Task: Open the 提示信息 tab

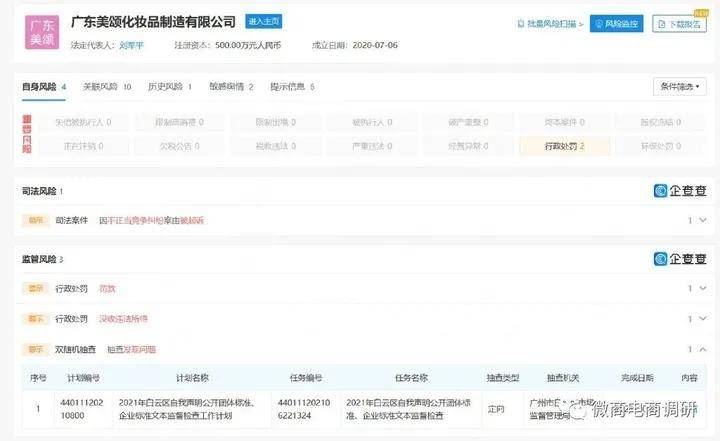Action: pos(292,86)
